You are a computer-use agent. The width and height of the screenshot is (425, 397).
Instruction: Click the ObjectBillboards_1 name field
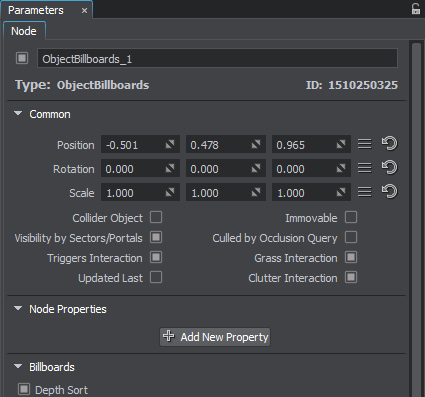[x=217, y=59]
